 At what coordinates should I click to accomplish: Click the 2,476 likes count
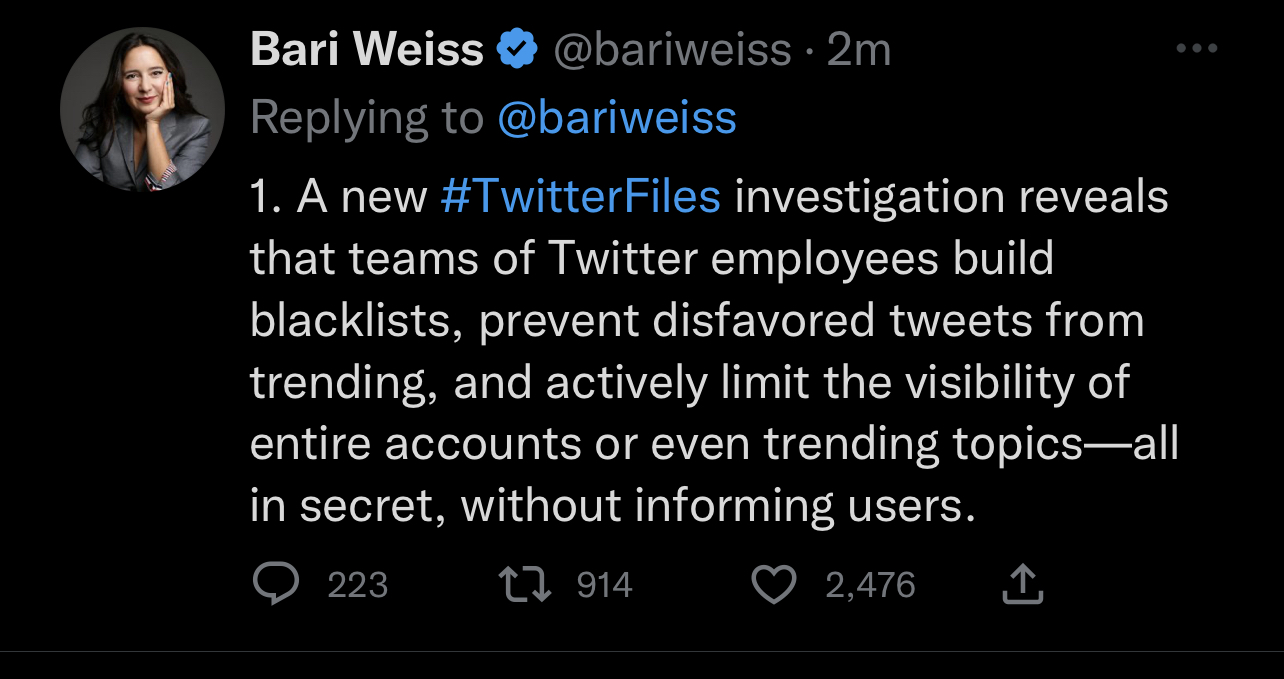870,585
